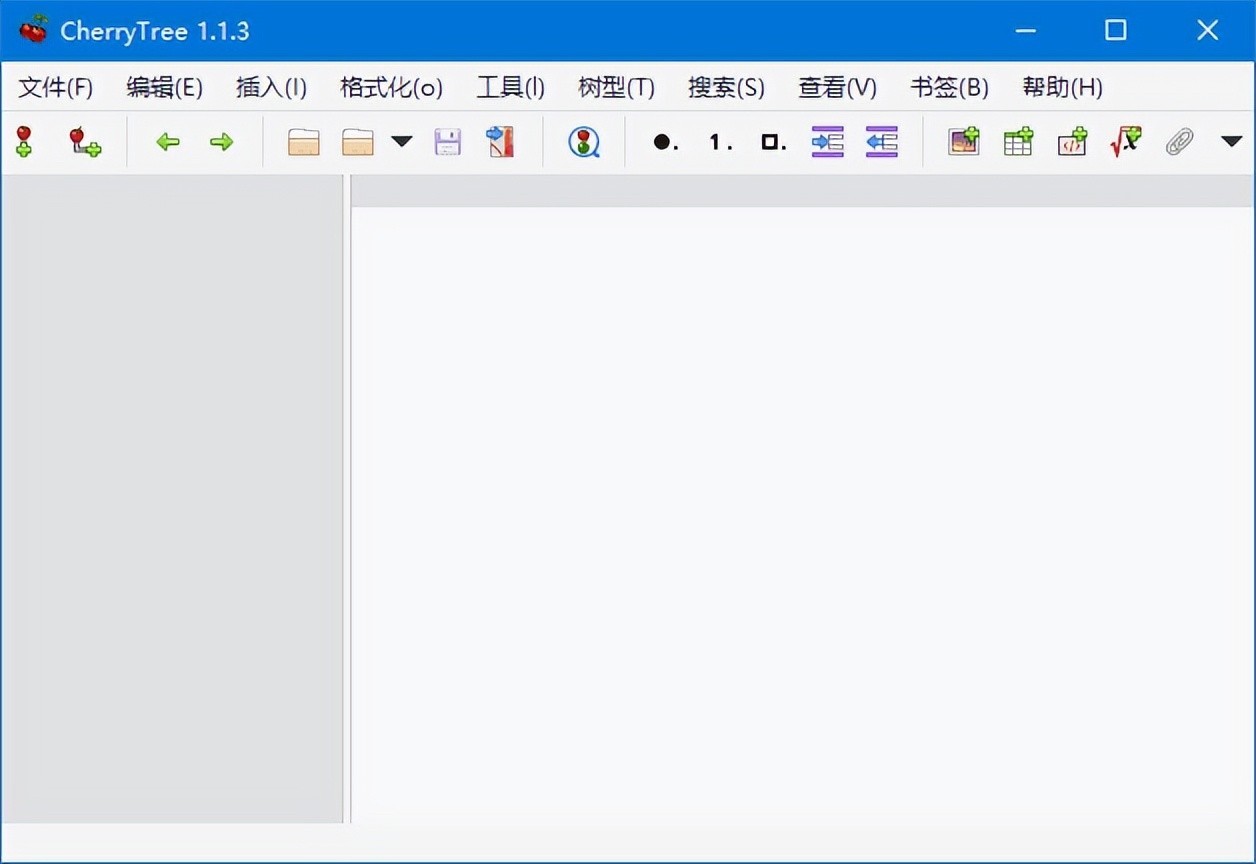
Task: Go back to previously visited node
Action: click(x=168, y=142)
